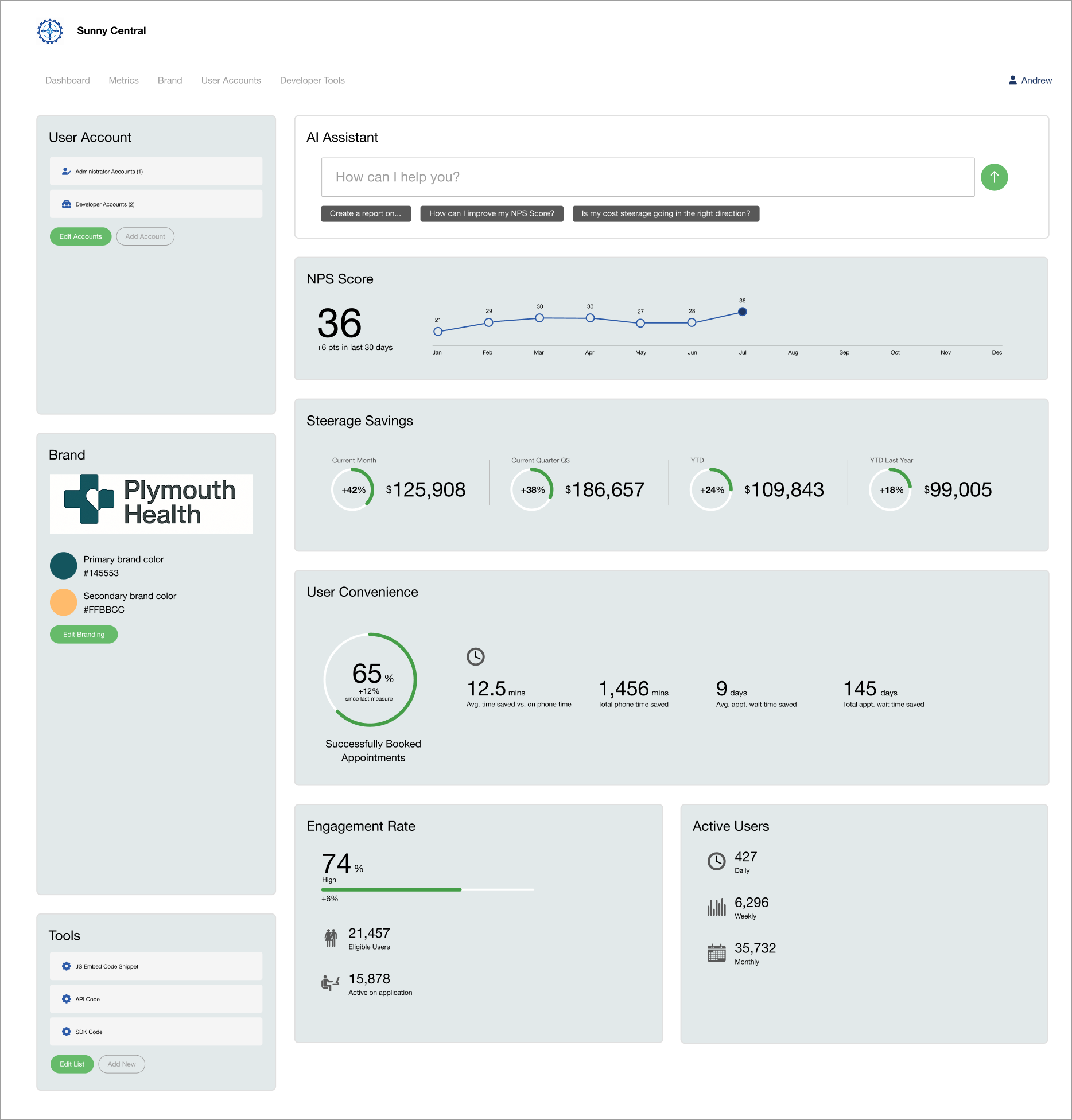
Task: Select the 'Create a report on...' suggestion
Action: point(366,213)
